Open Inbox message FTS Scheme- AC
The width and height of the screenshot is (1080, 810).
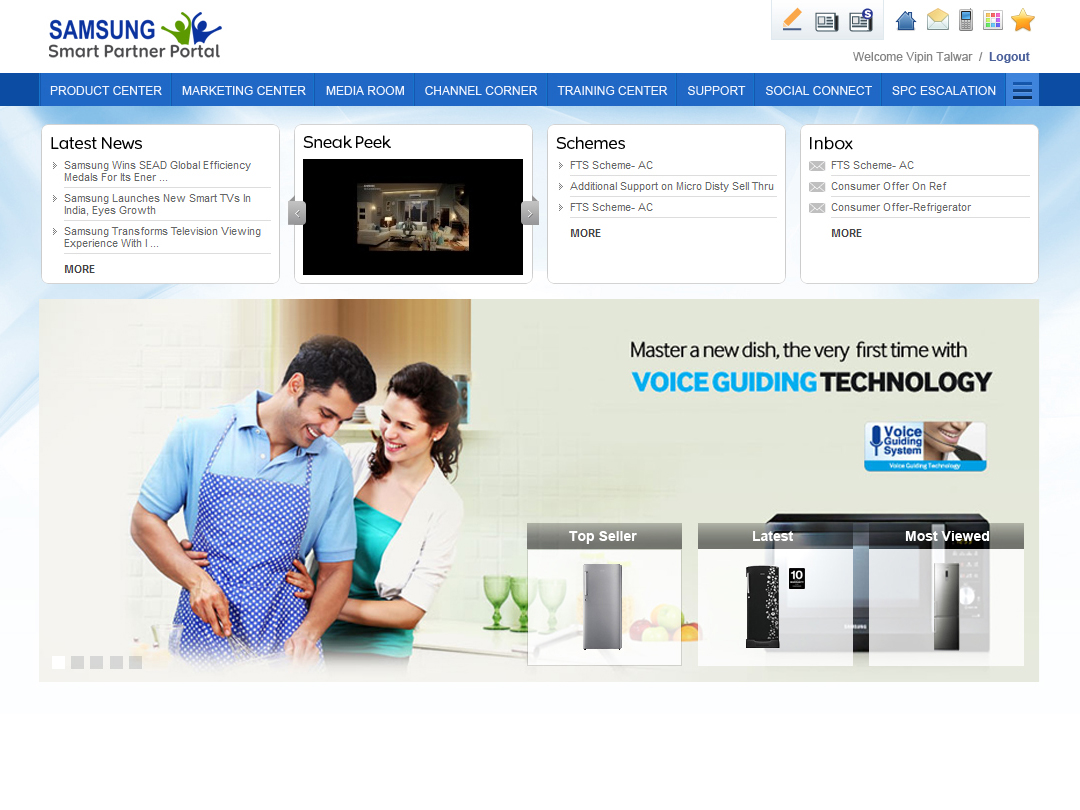(872, 165)
